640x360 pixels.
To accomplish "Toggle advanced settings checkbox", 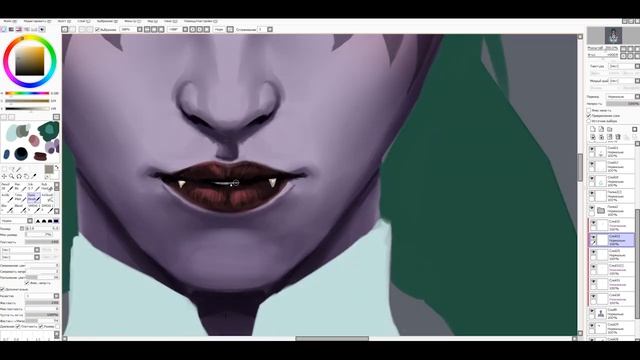I will tap(2, 289).
